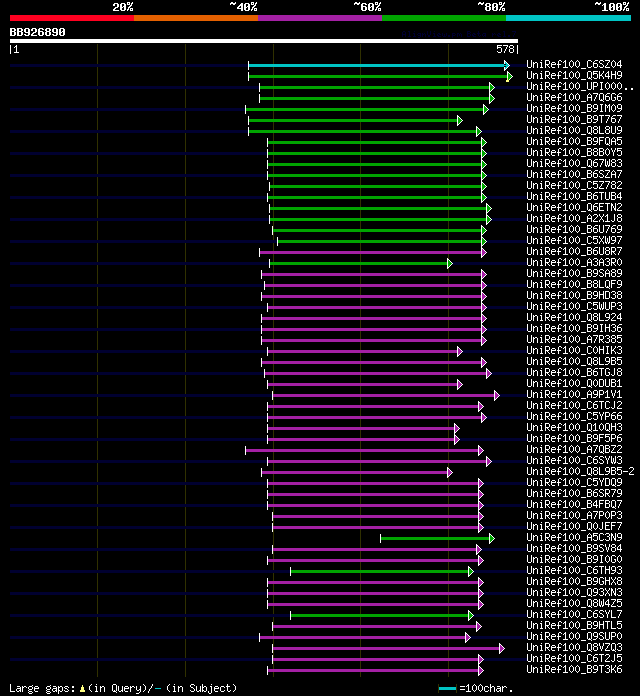Image resolution: width=640 pixels, height=696 pixels.
Task: Click the arrowhead on the UniRef100_Q0DUB1 row
Action: pos(460,384)
